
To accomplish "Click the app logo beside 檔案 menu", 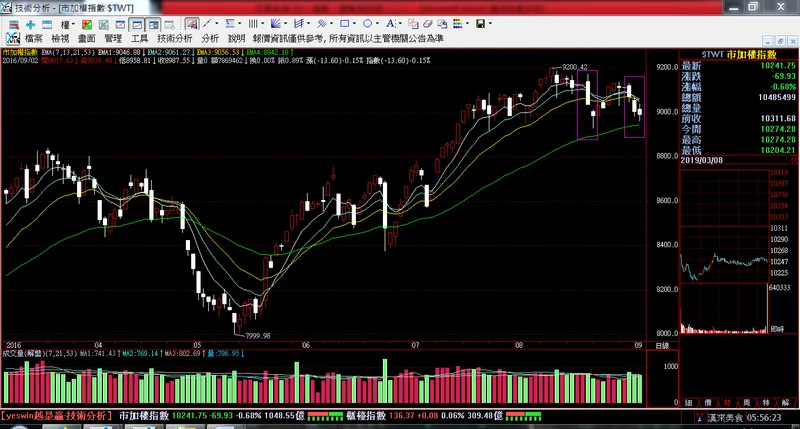I will 12,38.
